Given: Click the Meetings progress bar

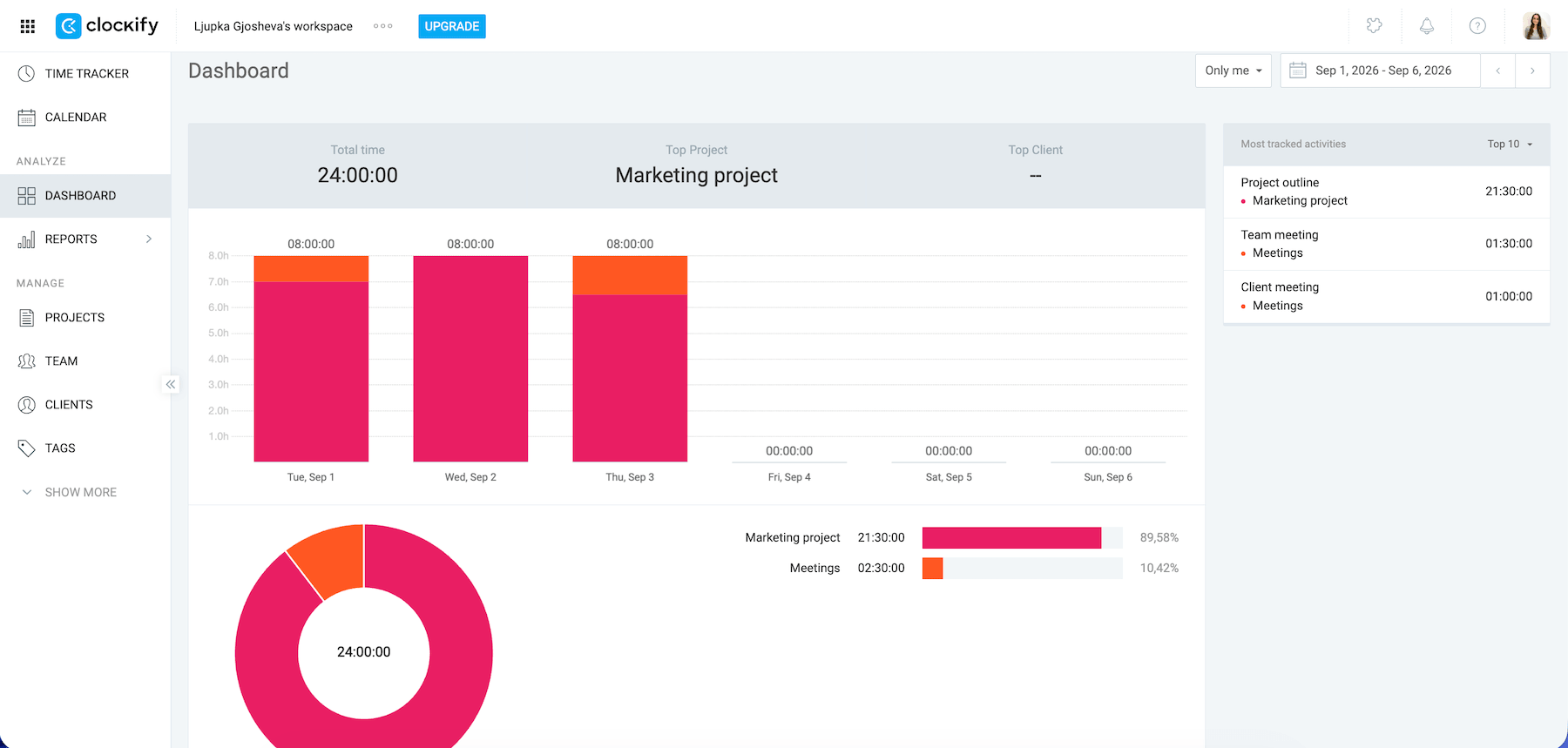Looking at the screenshot, I should (1022, 569).
